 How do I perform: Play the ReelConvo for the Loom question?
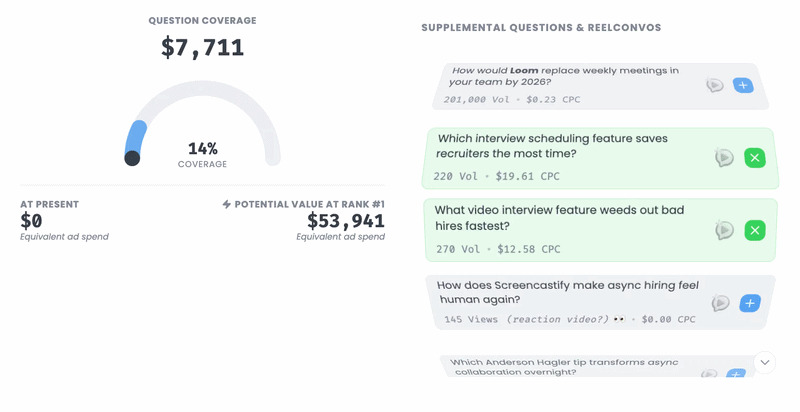click(714, 85)
